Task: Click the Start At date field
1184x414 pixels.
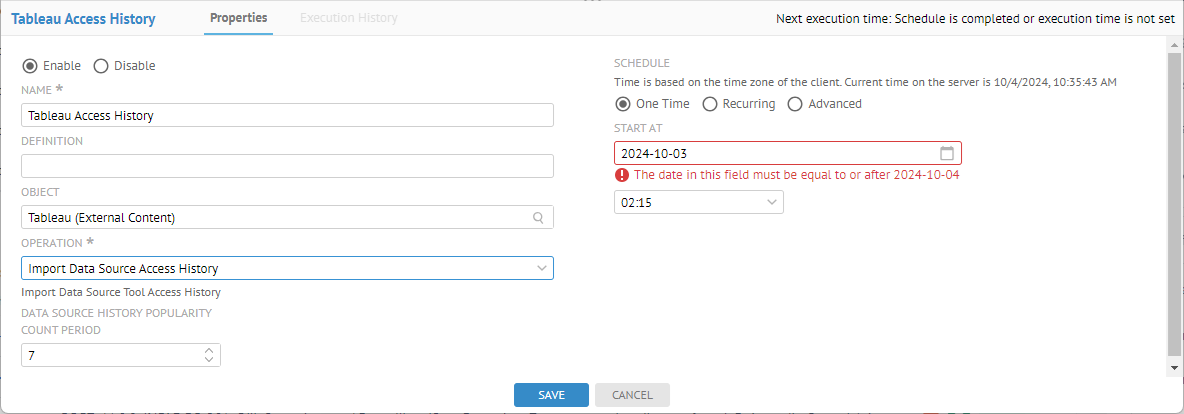Action: [775, 153]
